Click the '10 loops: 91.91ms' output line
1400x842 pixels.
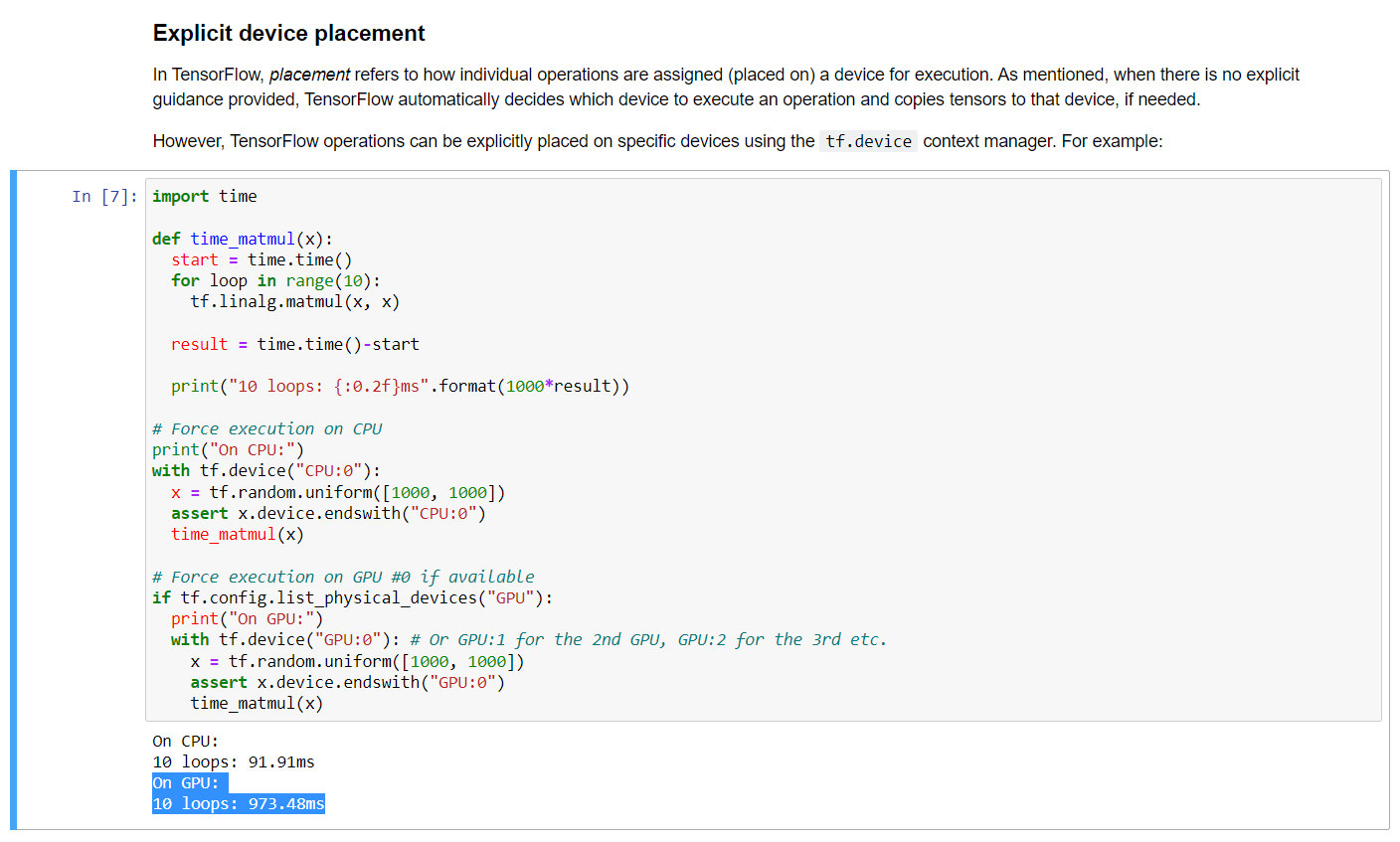click(234, 762)
